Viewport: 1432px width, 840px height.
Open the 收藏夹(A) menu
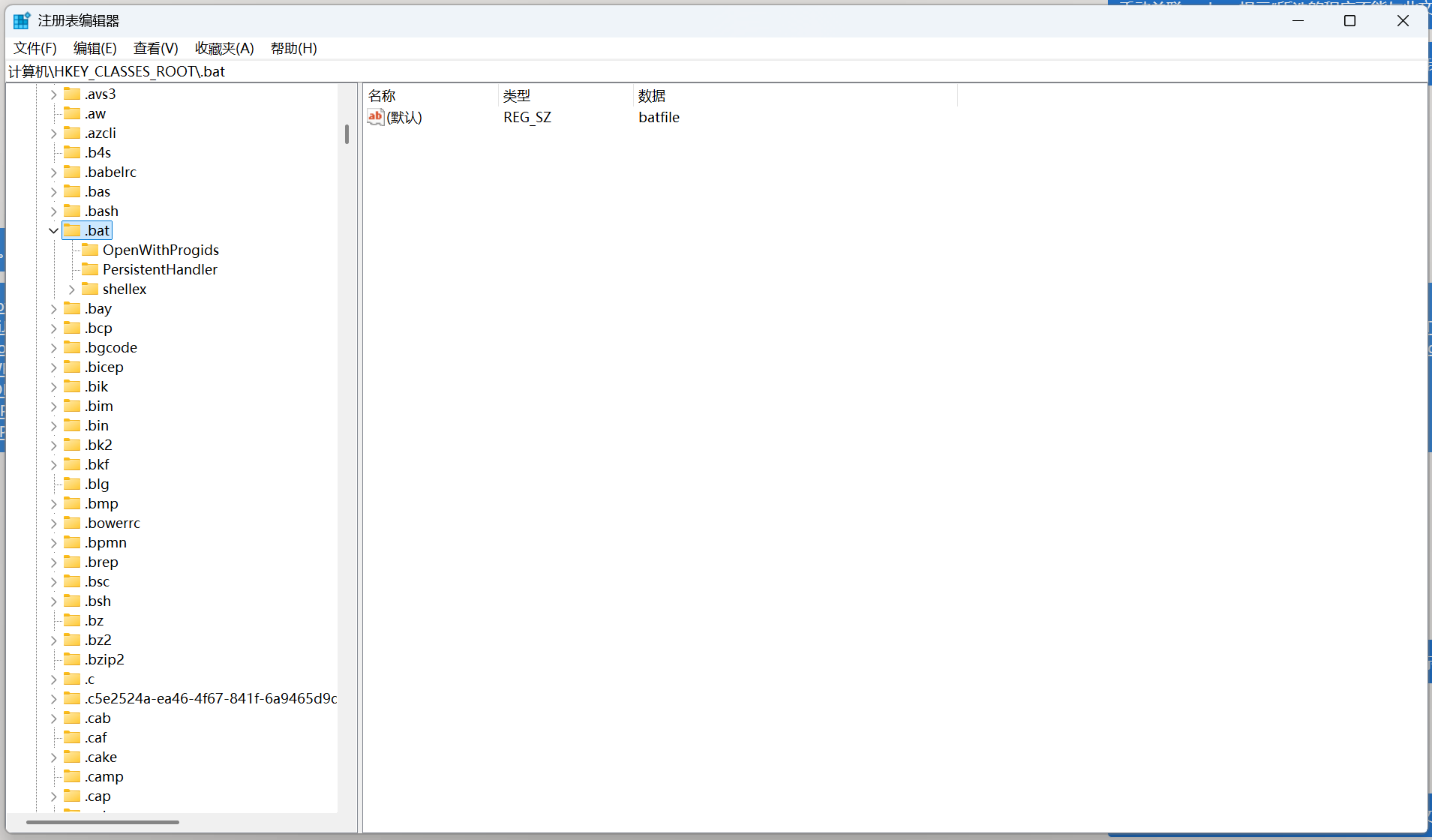[224, 48]
